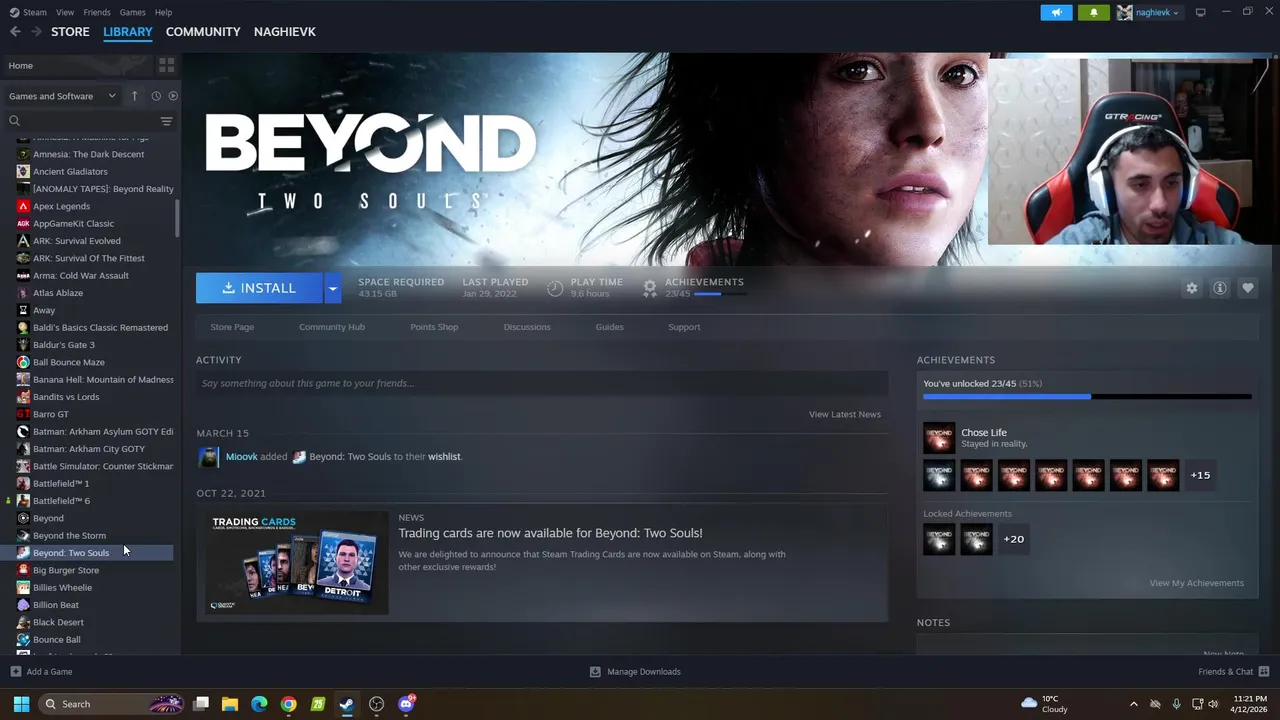1280x720 pixels.
Task: Select Apex Legends in the library
Action: click(x=61, y=206)
